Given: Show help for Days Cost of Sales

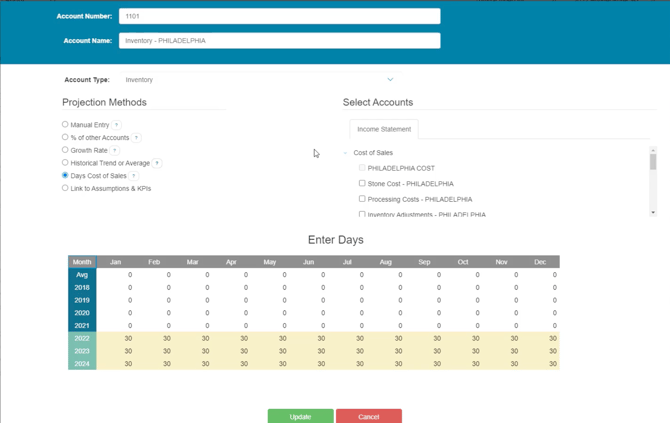Looking at the screenshot, I should click(134, 176).
